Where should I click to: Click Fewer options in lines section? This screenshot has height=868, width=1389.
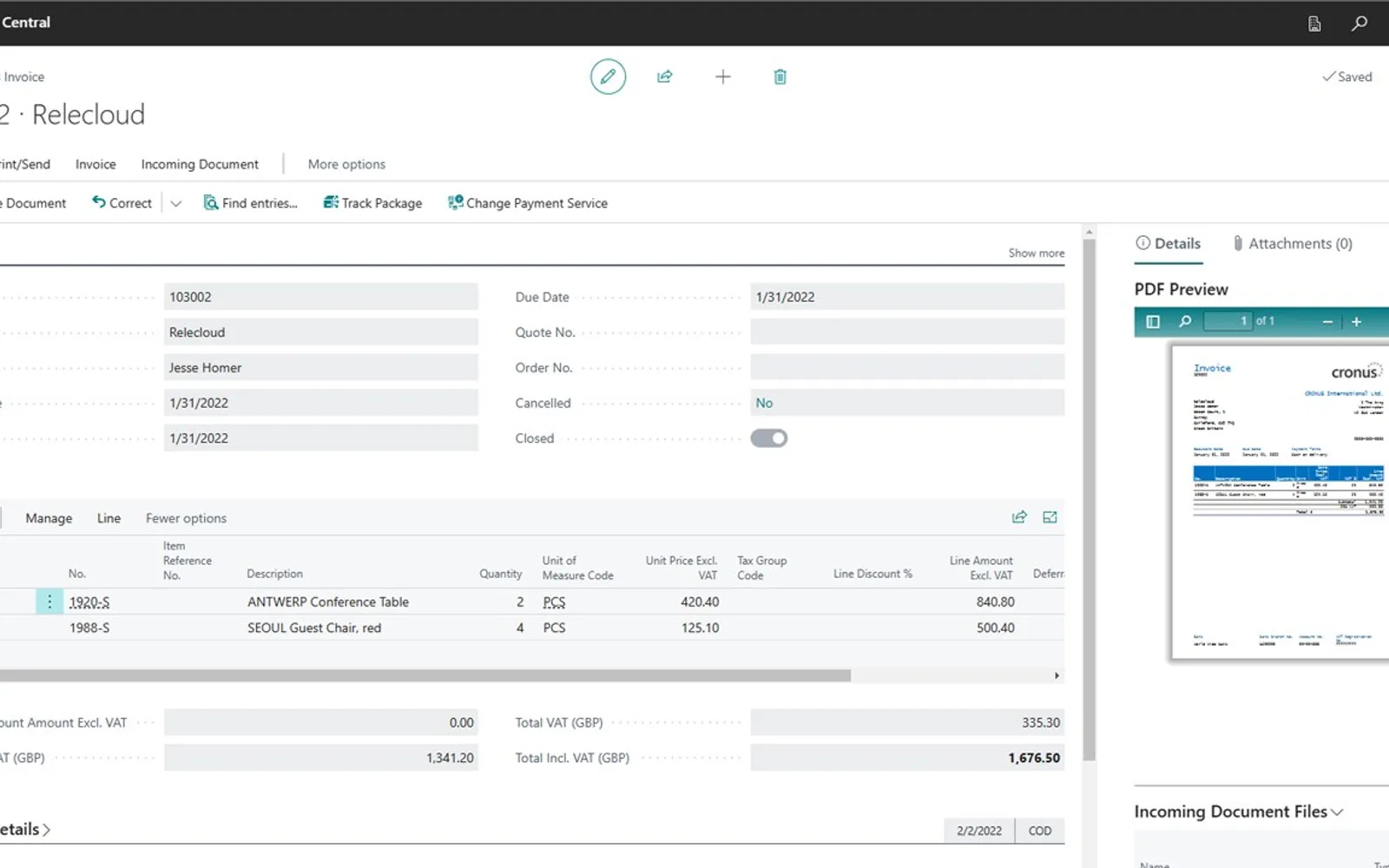point(186,518)
